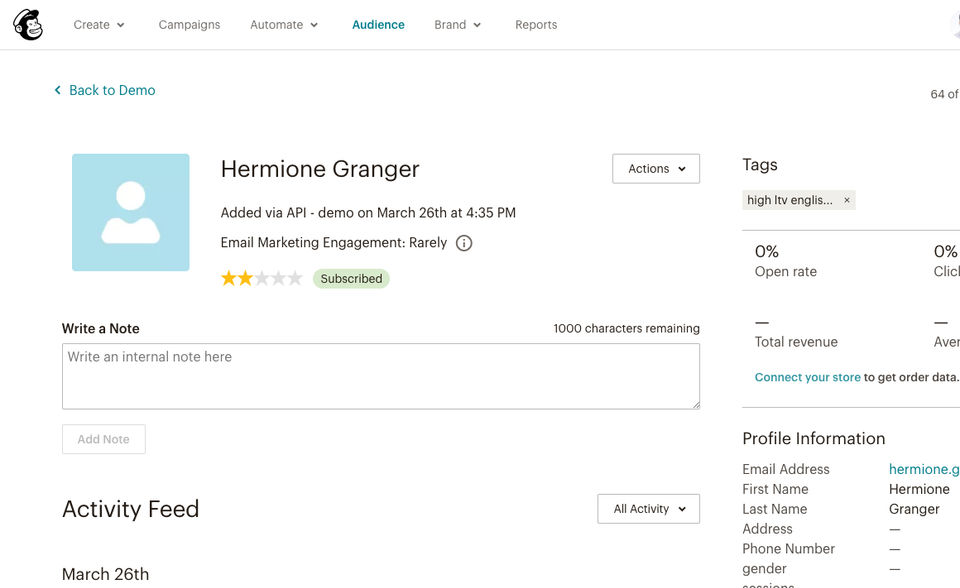Select the Audience nav item
The height and width of the screenshot is (588, 960).
[x=378, y=25]
